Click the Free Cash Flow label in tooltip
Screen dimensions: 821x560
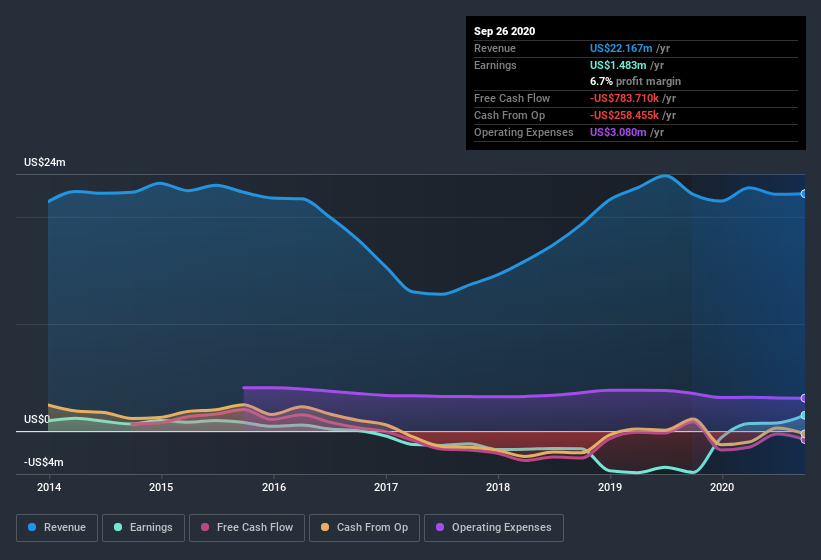(512, 98)
